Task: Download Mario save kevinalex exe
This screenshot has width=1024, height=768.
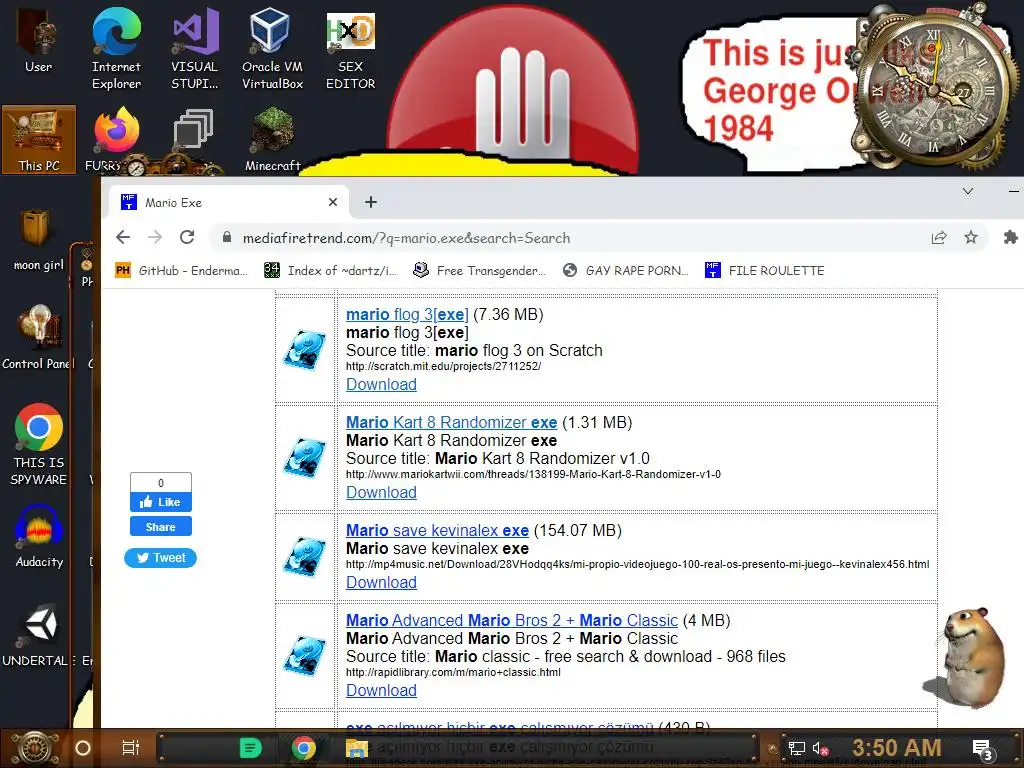Action: (x=381, y=583)
